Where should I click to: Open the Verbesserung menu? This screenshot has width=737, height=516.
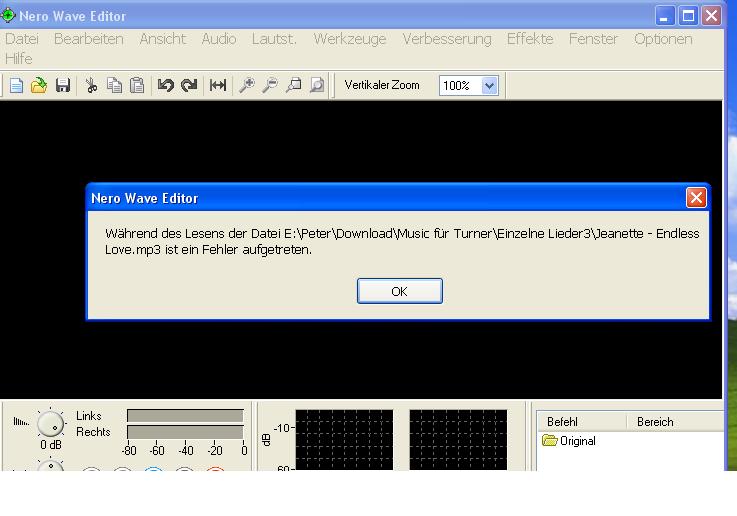point(447,39)
